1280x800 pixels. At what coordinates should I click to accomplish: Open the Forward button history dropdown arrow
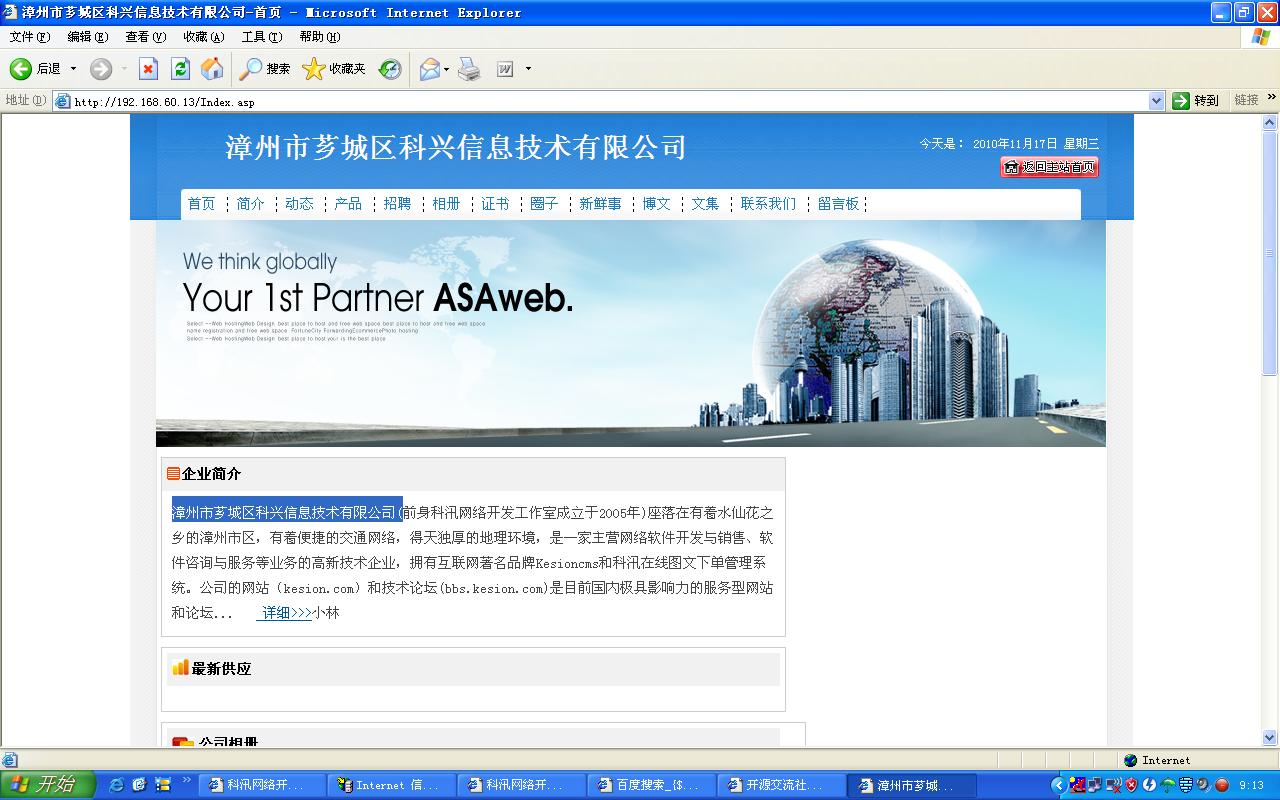[x=124, y=69]
